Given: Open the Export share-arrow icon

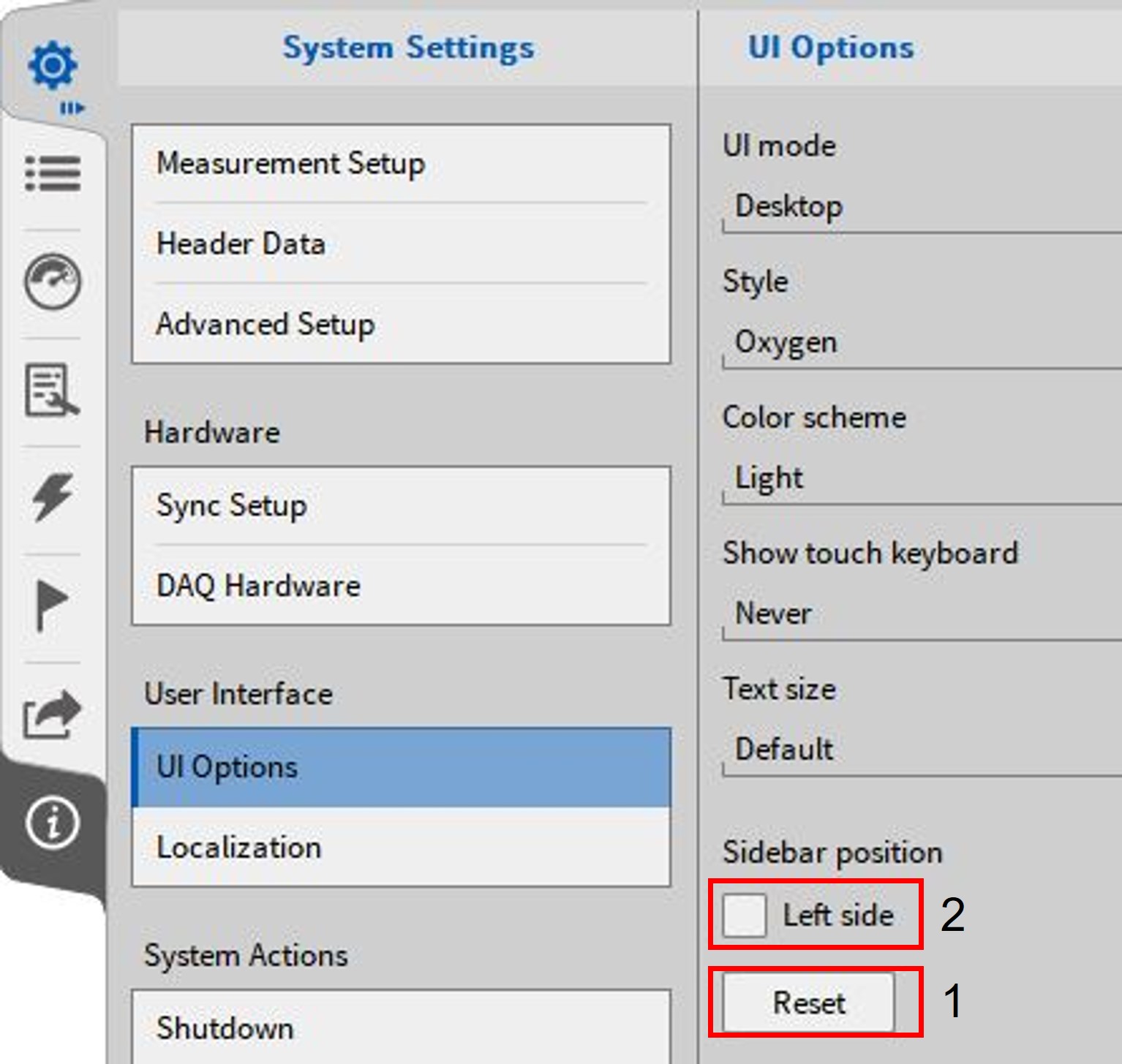Looking at the screenshot, I should click(x=52, y=714).
